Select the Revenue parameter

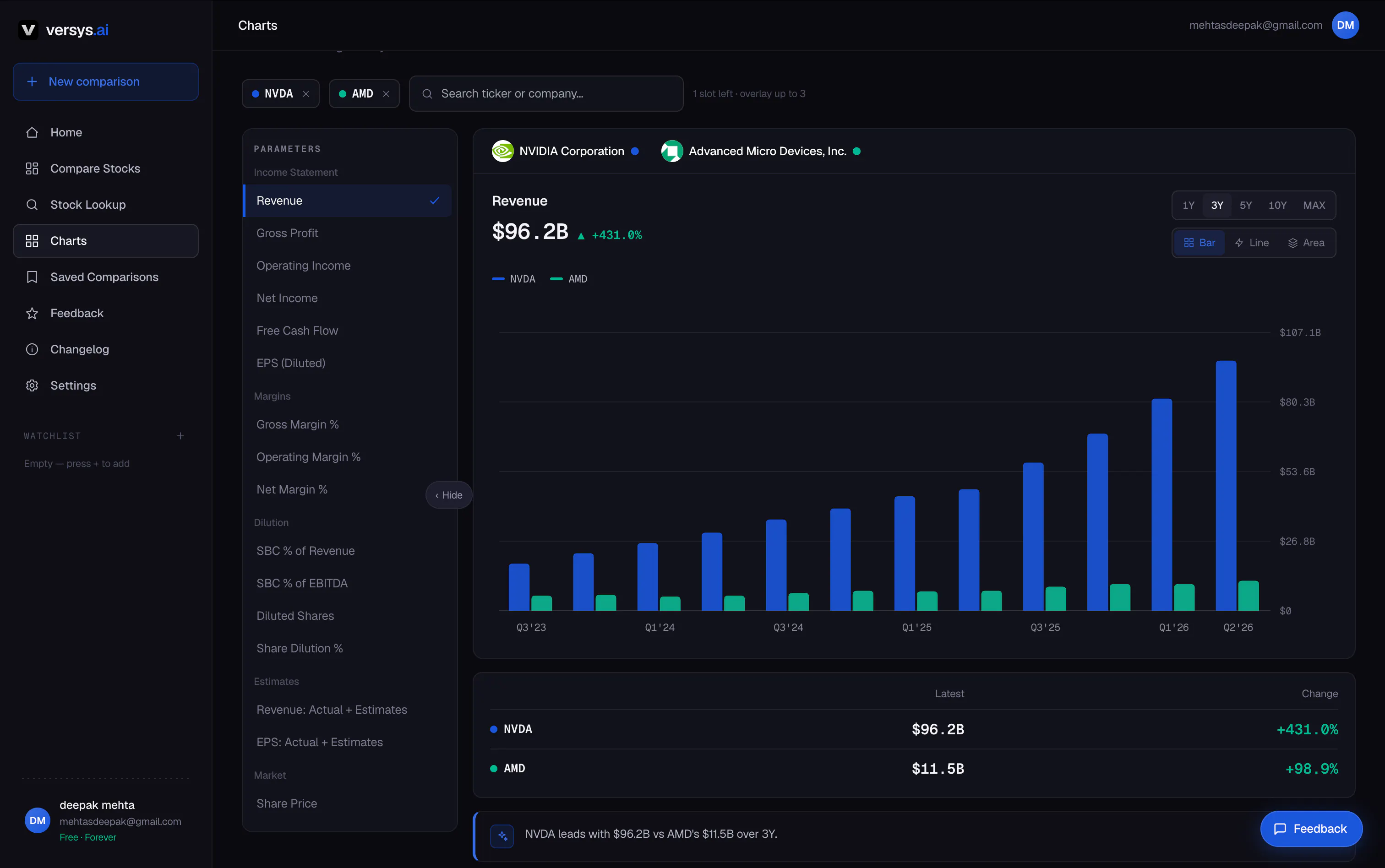(x=348, y=201)
